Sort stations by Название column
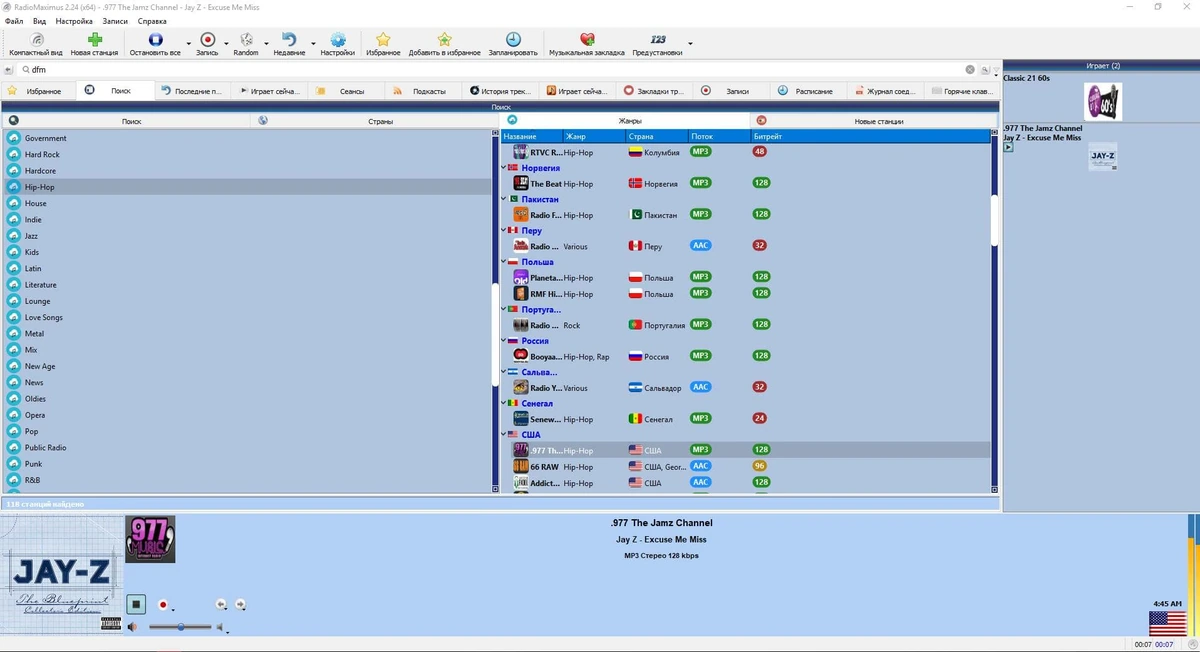This screenshot has width=1200, height=652. pos(531,136)
